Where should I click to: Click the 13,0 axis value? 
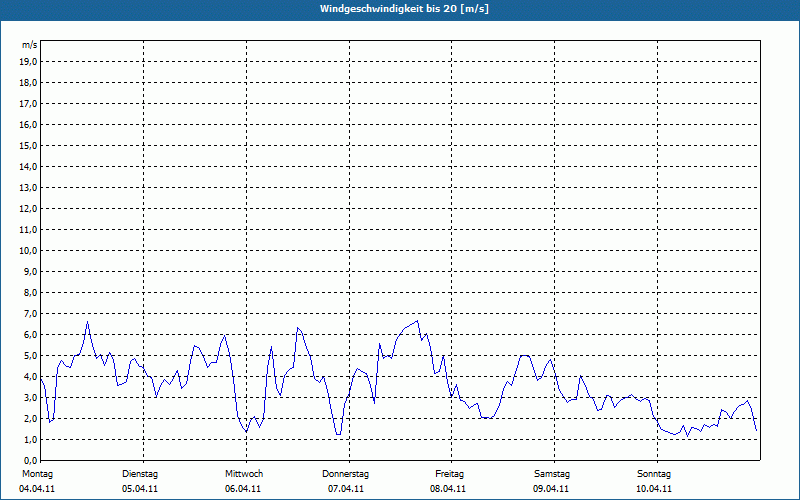pos(29,188)
